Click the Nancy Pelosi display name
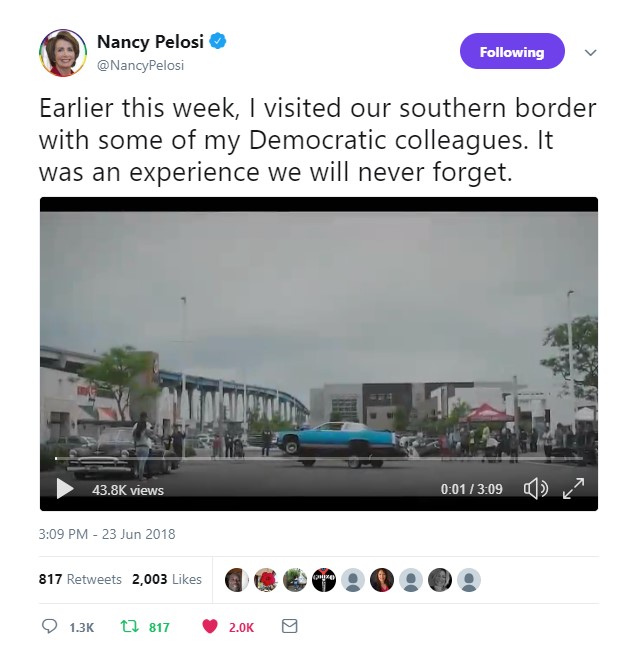The height and width of the screenshot is (651, 637). point(150,42)
